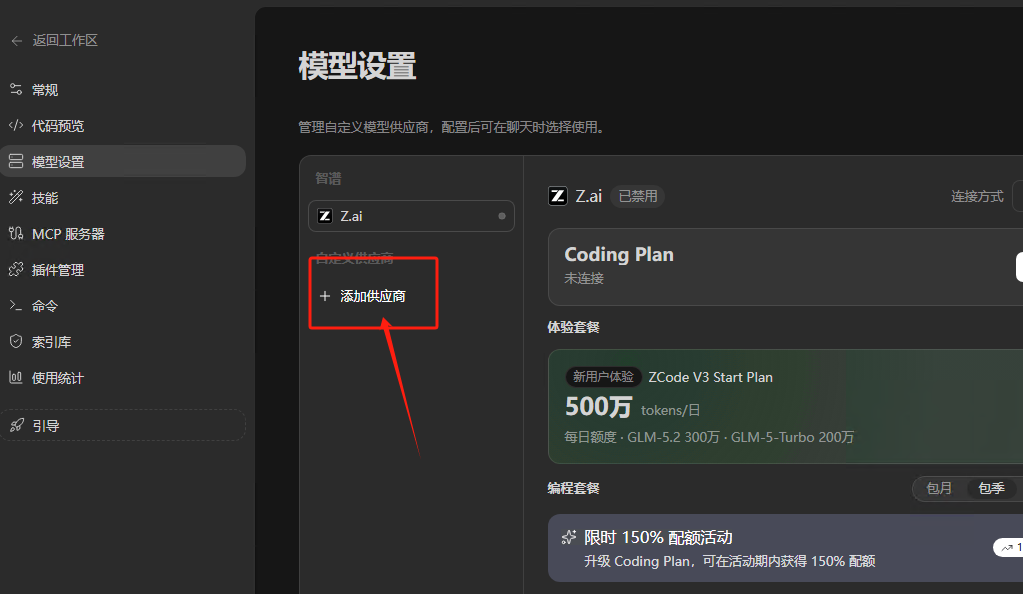Click the 常规 sliders icon
The width and height of the screenshot is (1023, 594).
coord(16,89)
